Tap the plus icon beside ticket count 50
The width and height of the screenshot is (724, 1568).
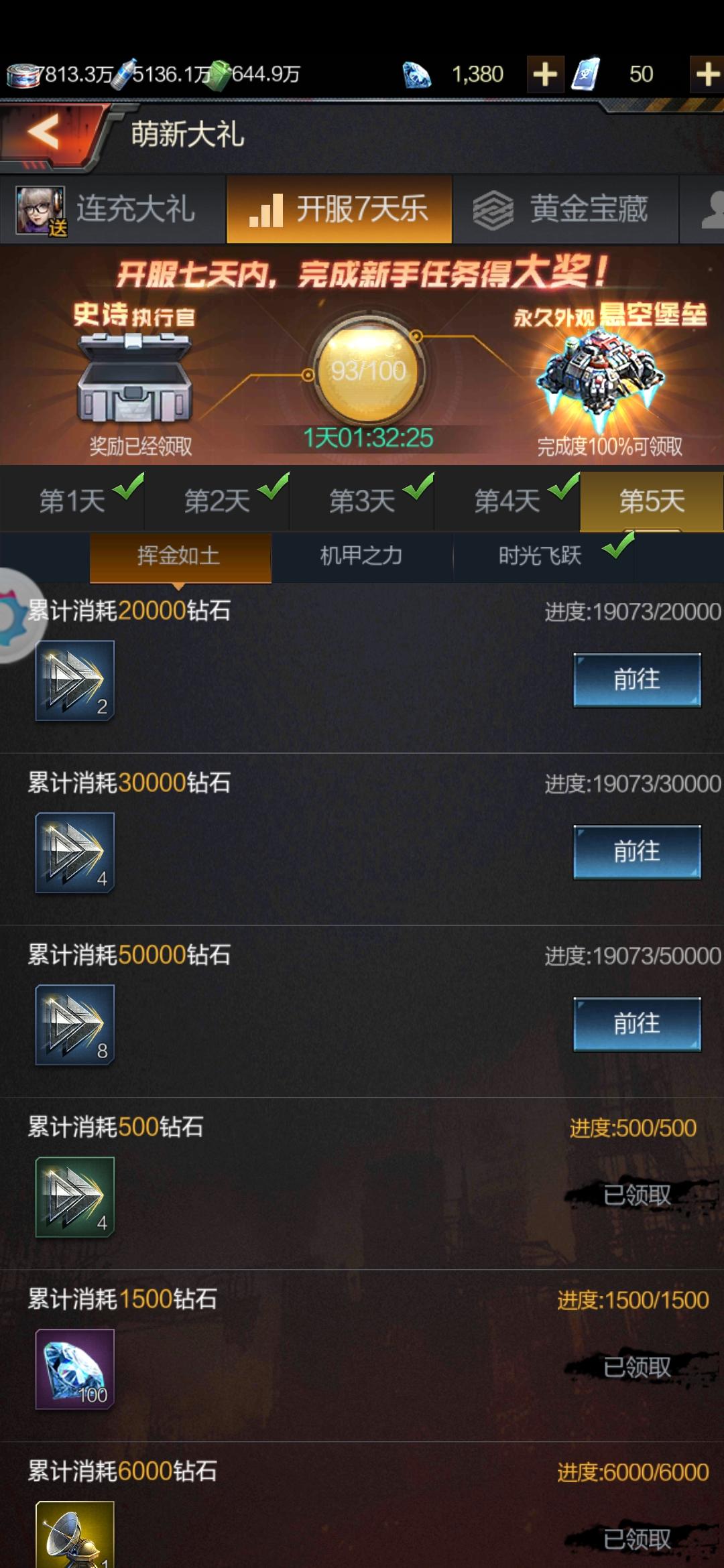coord(707,74)
